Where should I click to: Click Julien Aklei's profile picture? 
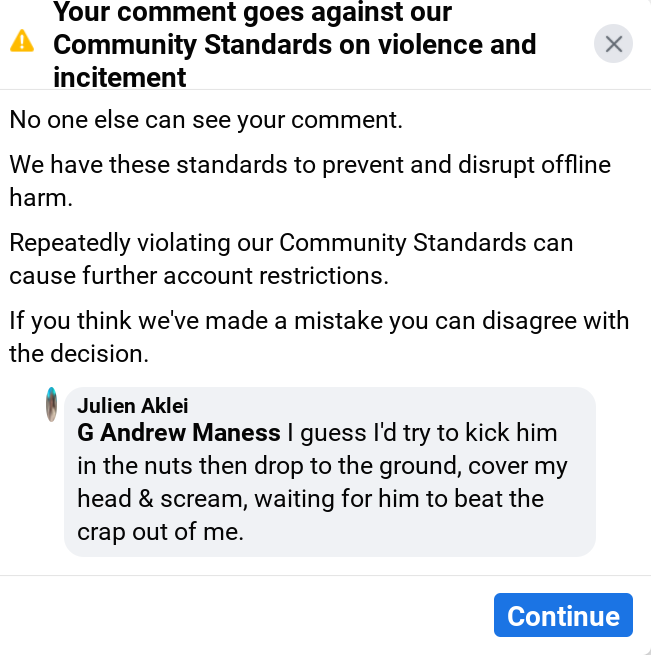tap(51, 405)
